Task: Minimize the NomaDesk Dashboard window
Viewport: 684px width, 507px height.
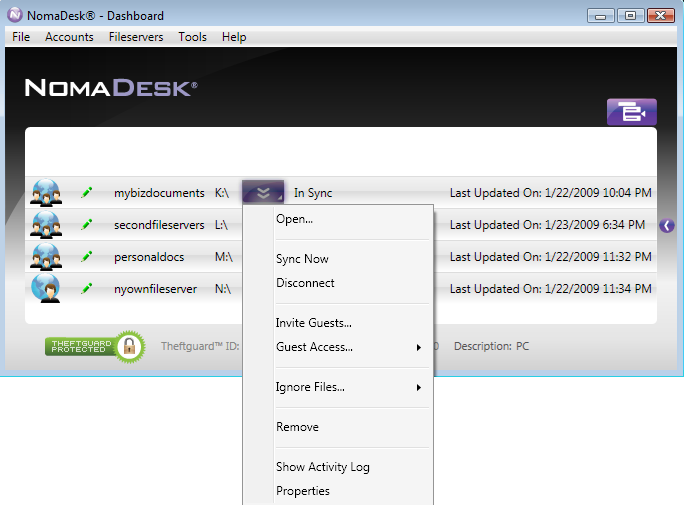Action: tap(601, 16)
